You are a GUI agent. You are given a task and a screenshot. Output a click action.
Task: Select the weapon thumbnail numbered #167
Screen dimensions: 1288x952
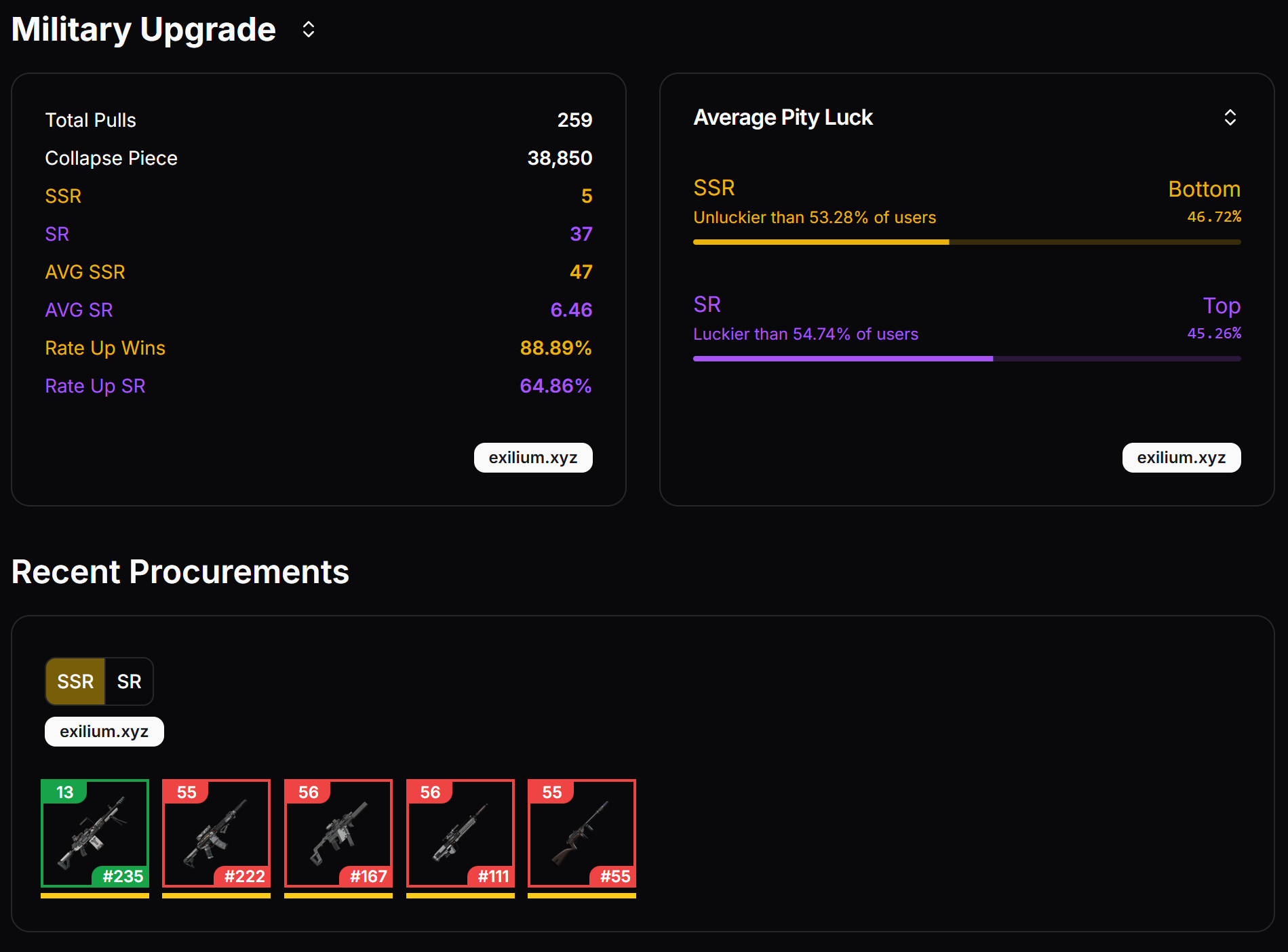tap(338, 833)
